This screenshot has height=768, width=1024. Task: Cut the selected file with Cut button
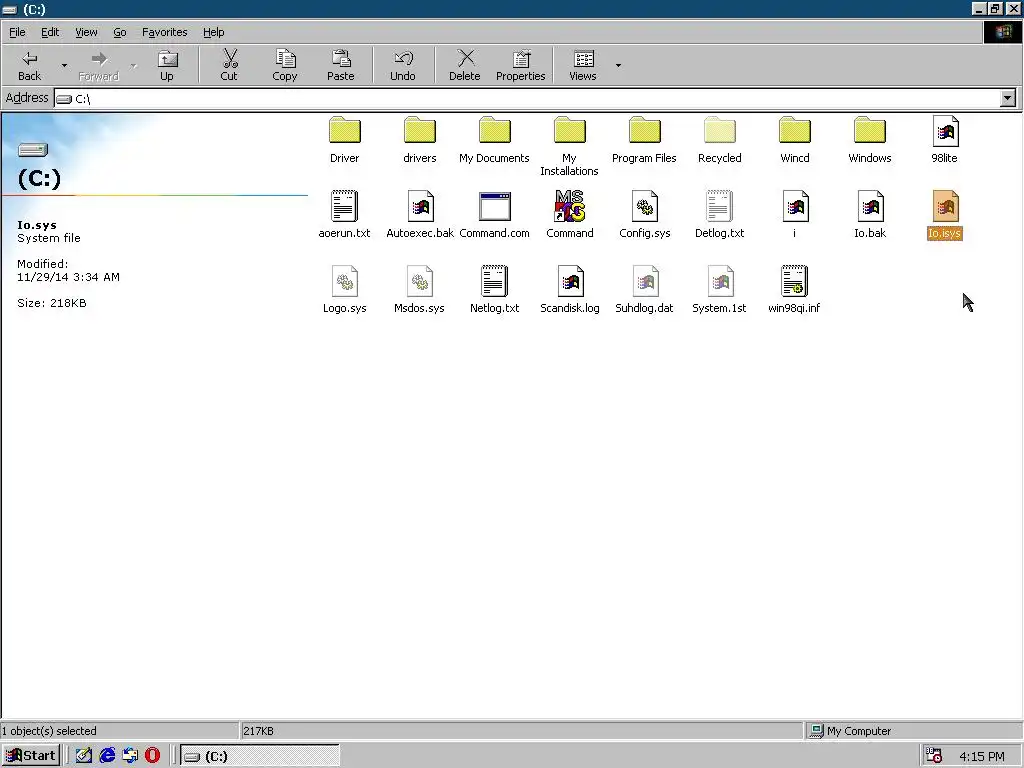pos(229,65)
